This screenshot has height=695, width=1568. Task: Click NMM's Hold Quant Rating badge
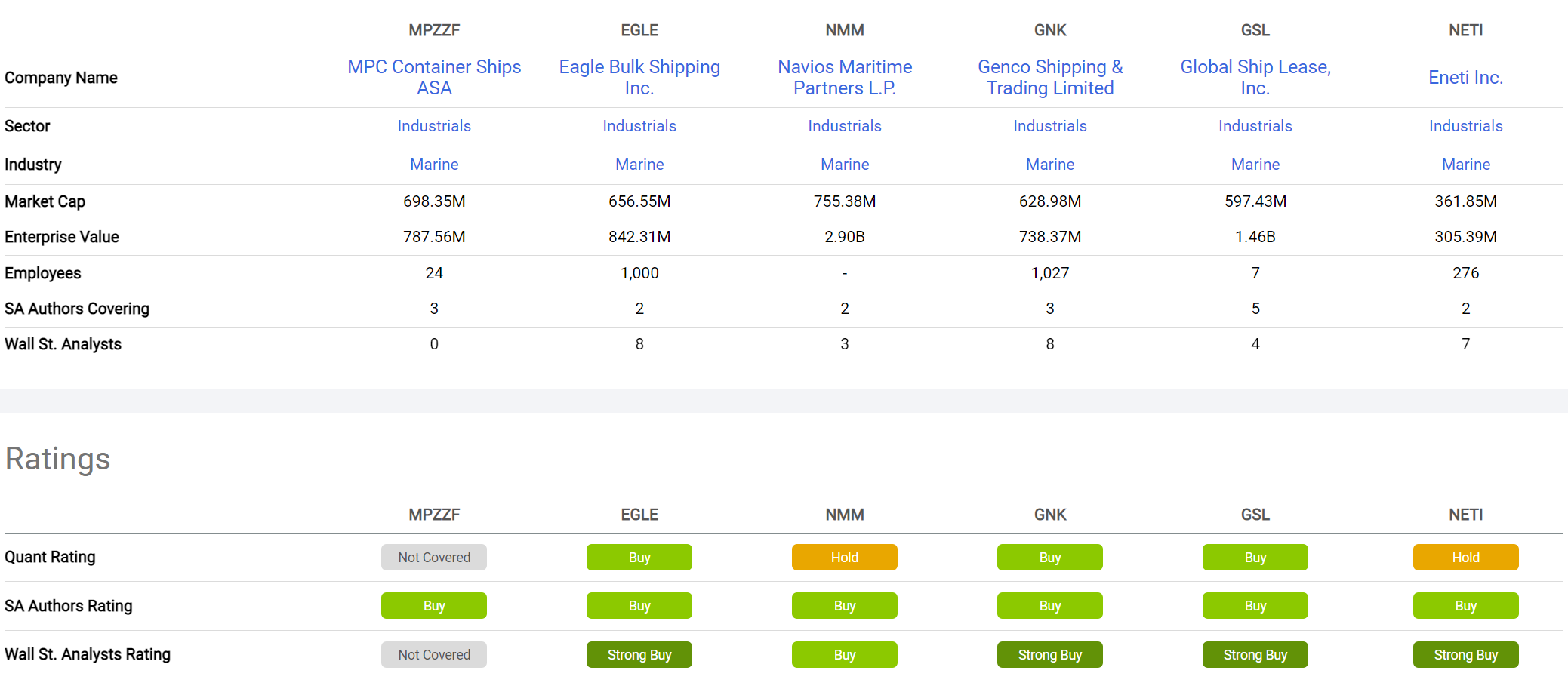pyautogui.click(x=845, y=558)
